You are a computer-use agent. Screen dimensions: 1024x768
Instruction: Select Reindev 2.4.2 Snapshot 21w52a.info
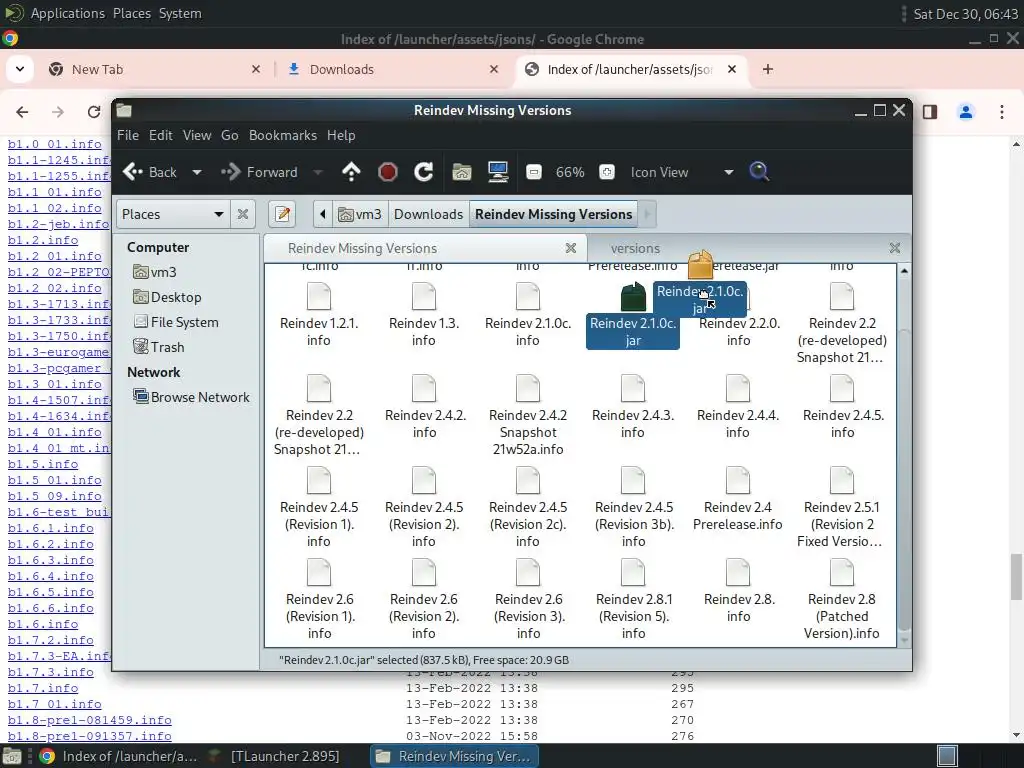pos(528,415)
